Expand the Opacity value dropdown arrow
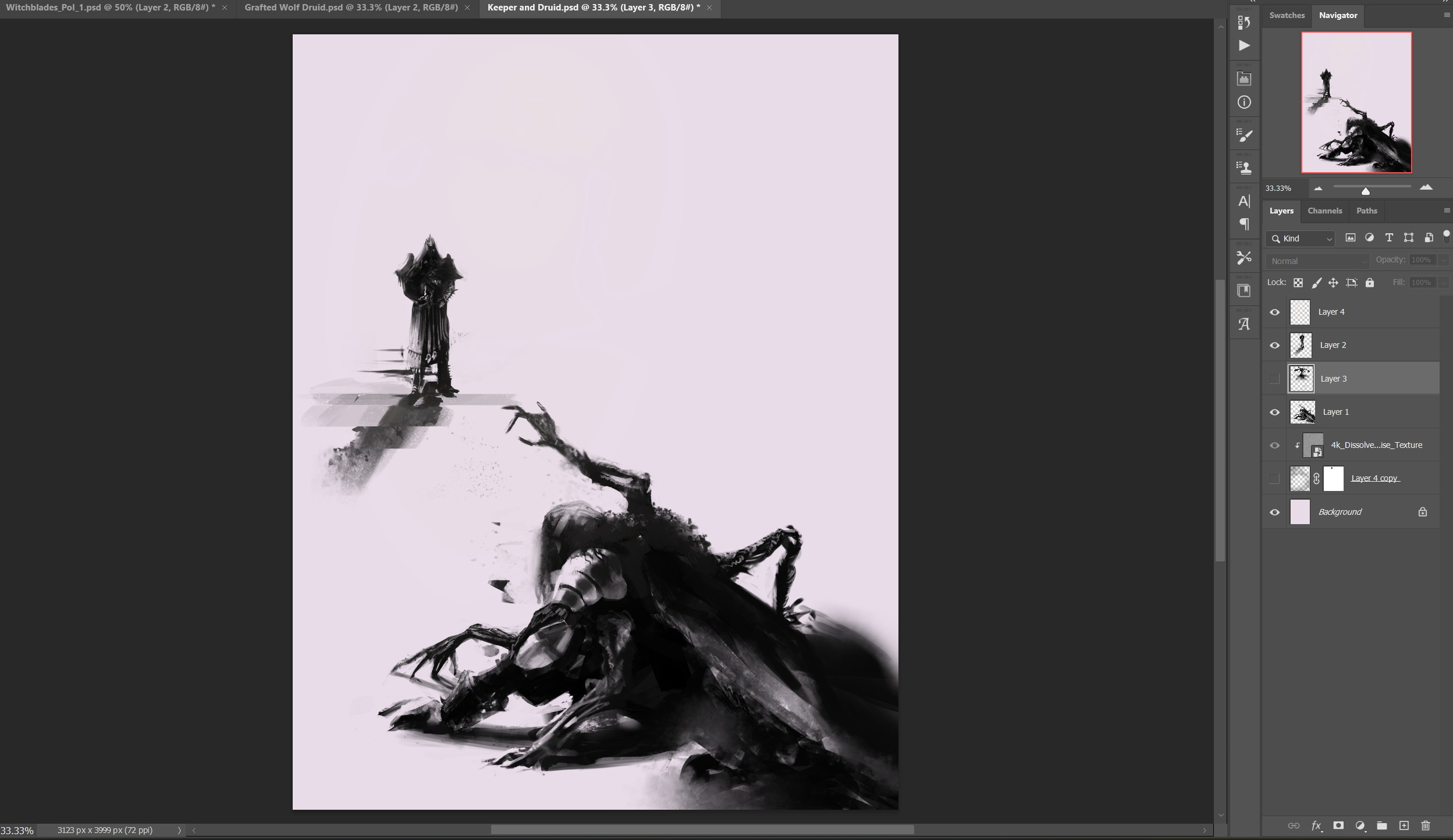 click(1443, 261)
